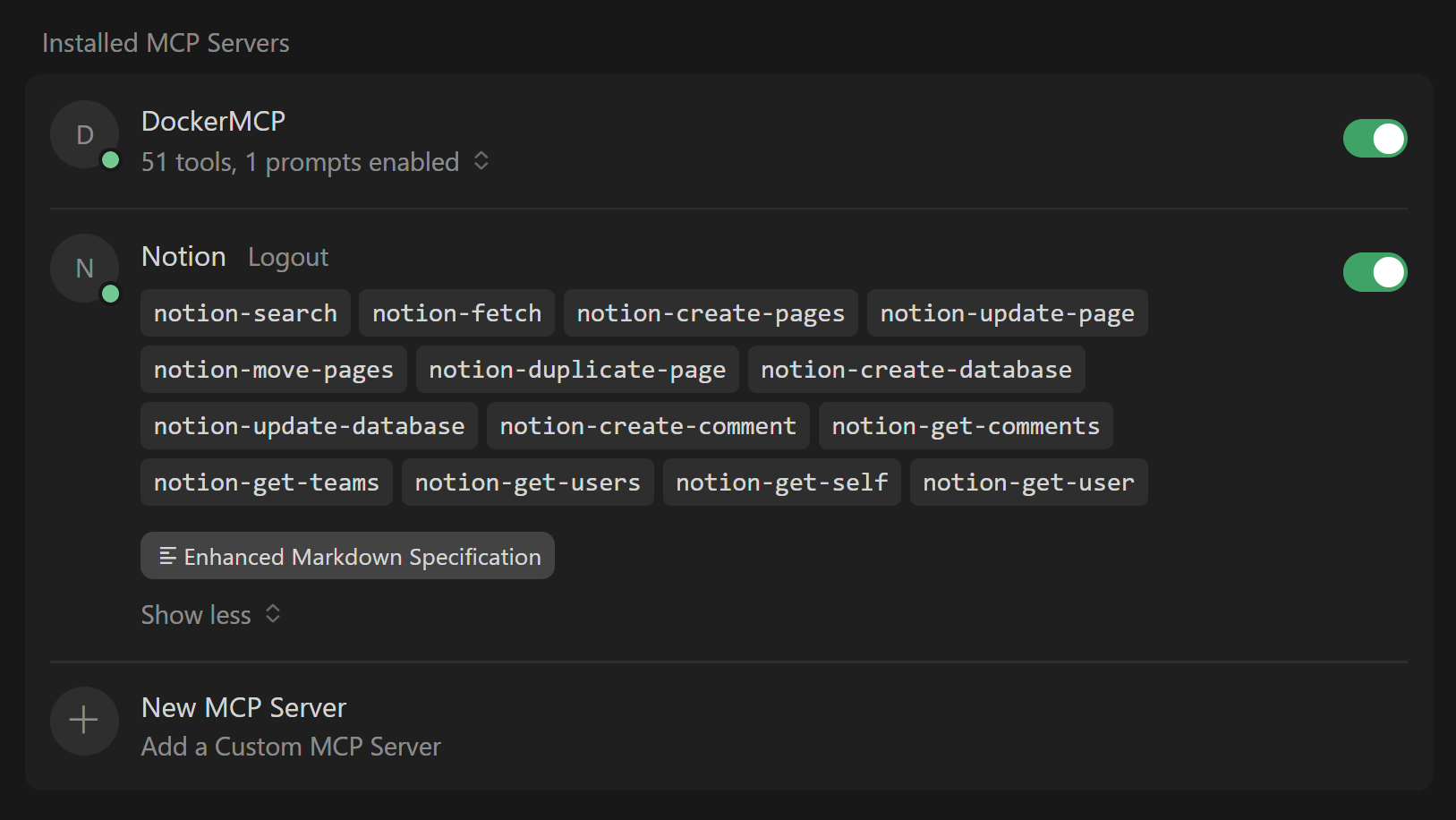Screen dimensions: 1456x820
Task: Log out of Notion
Action: point(288,258)
